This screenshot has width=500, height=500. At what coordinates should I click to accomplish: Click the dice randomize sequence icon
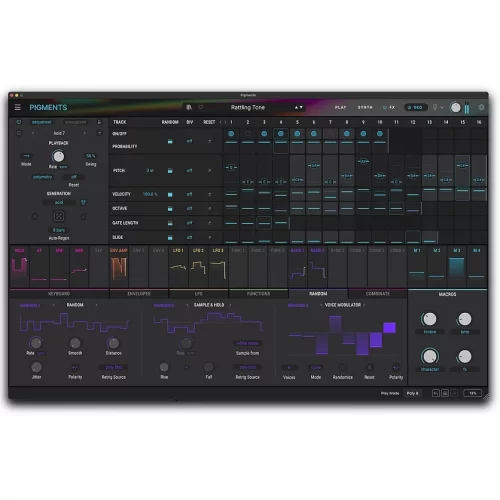tap(59, 216)
